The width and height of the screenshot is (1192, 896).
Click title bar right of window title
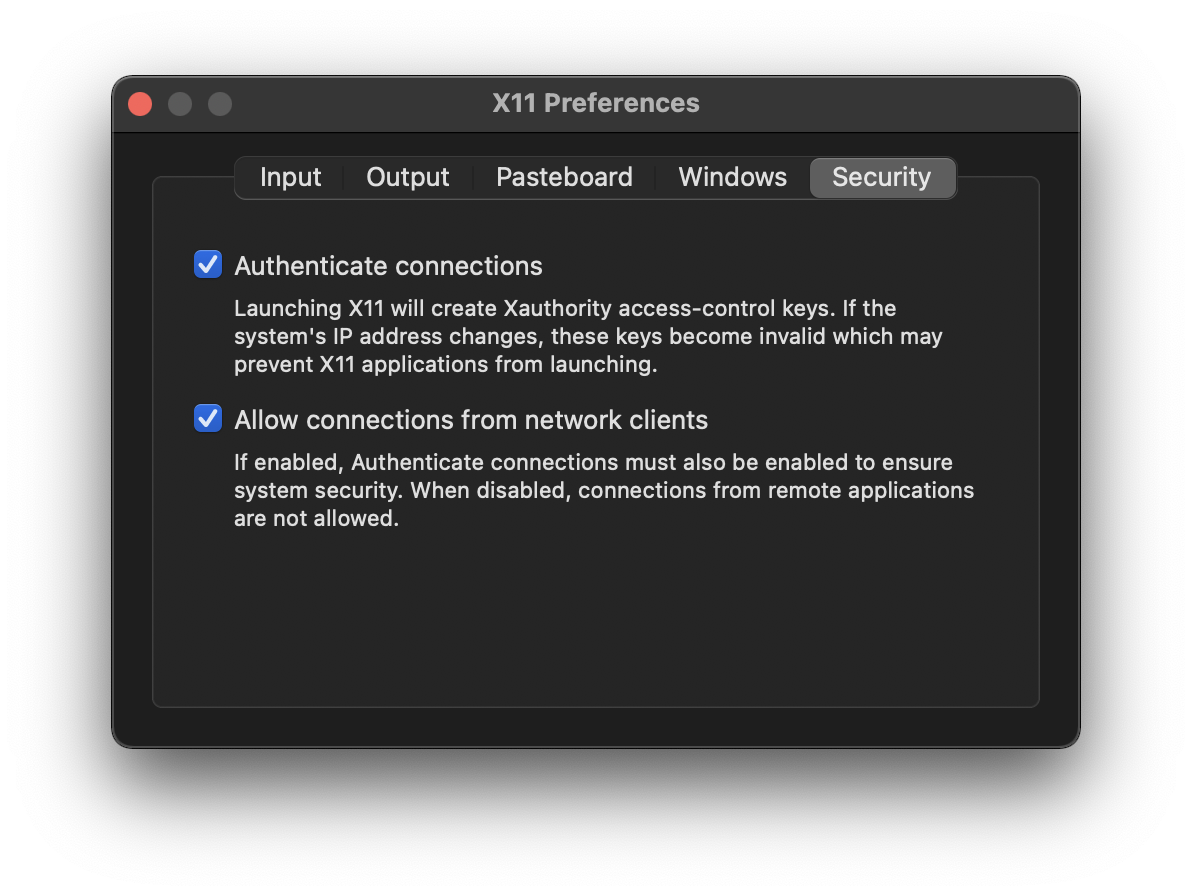[x=880, y=104]
